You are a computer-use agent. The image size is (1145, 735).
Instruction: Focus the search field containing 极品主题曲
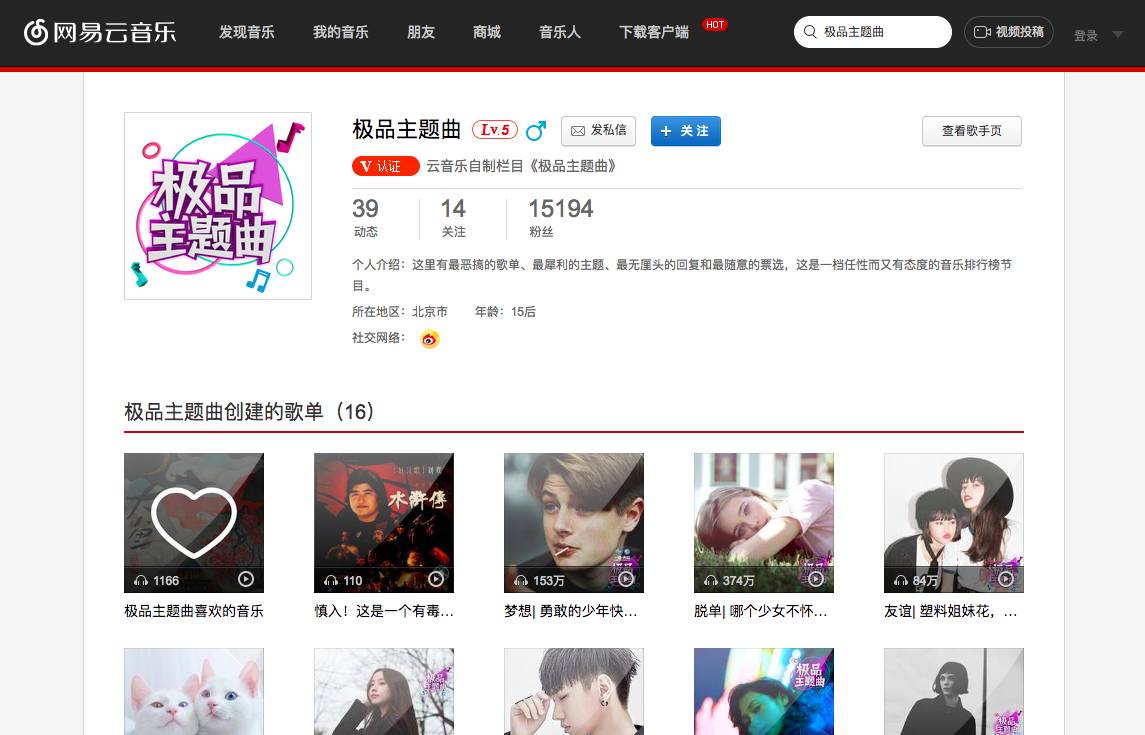[873, 32]
